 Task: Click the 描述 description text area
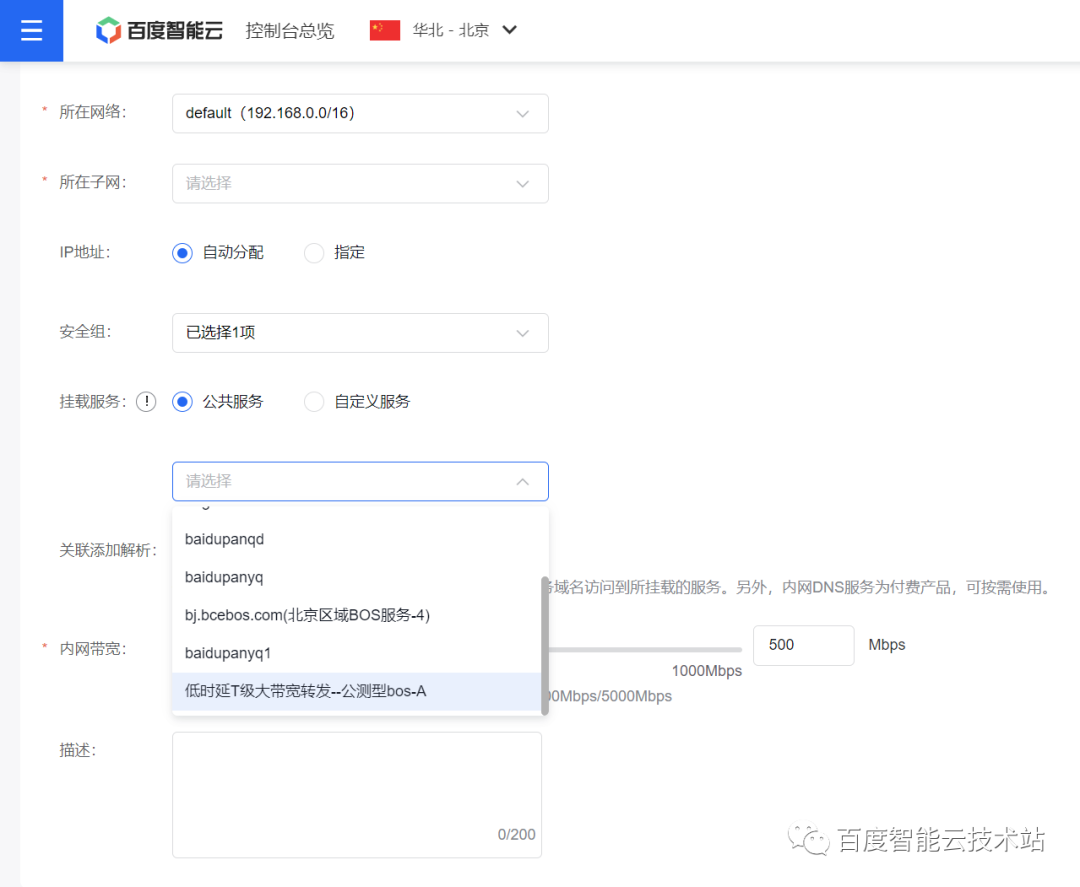(357, 795)
